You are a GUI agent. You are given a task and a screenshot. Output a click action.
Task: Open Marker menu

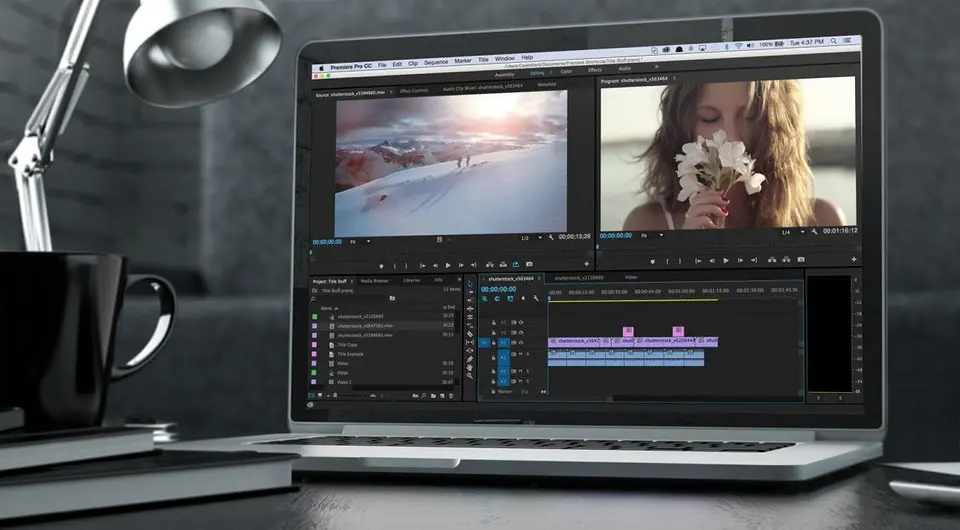tap(463, 61)
